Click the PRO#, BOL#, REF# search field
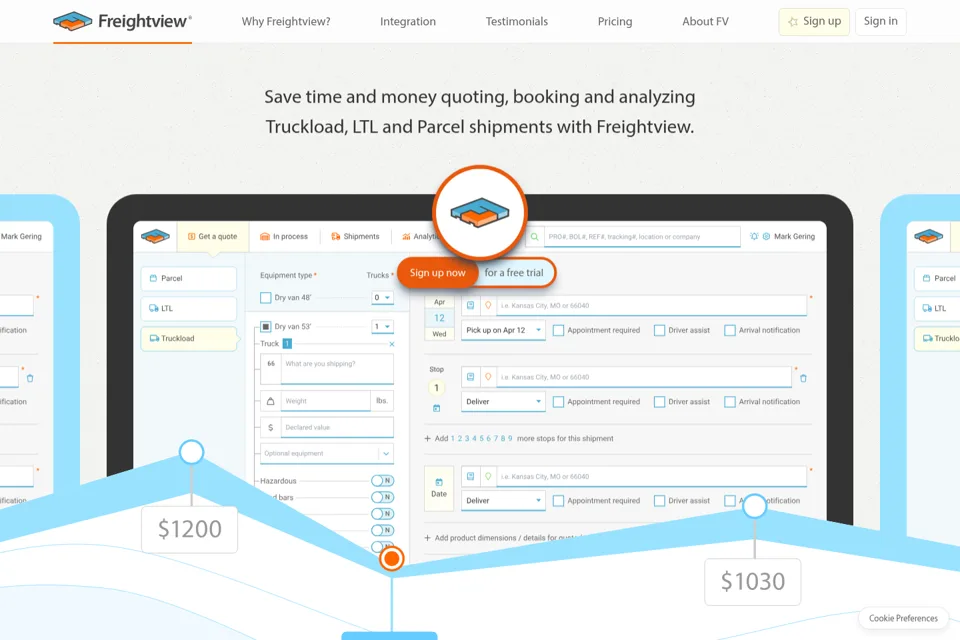Screen dimensions: 960x640 pyautogui.click(x=642, y=236)
